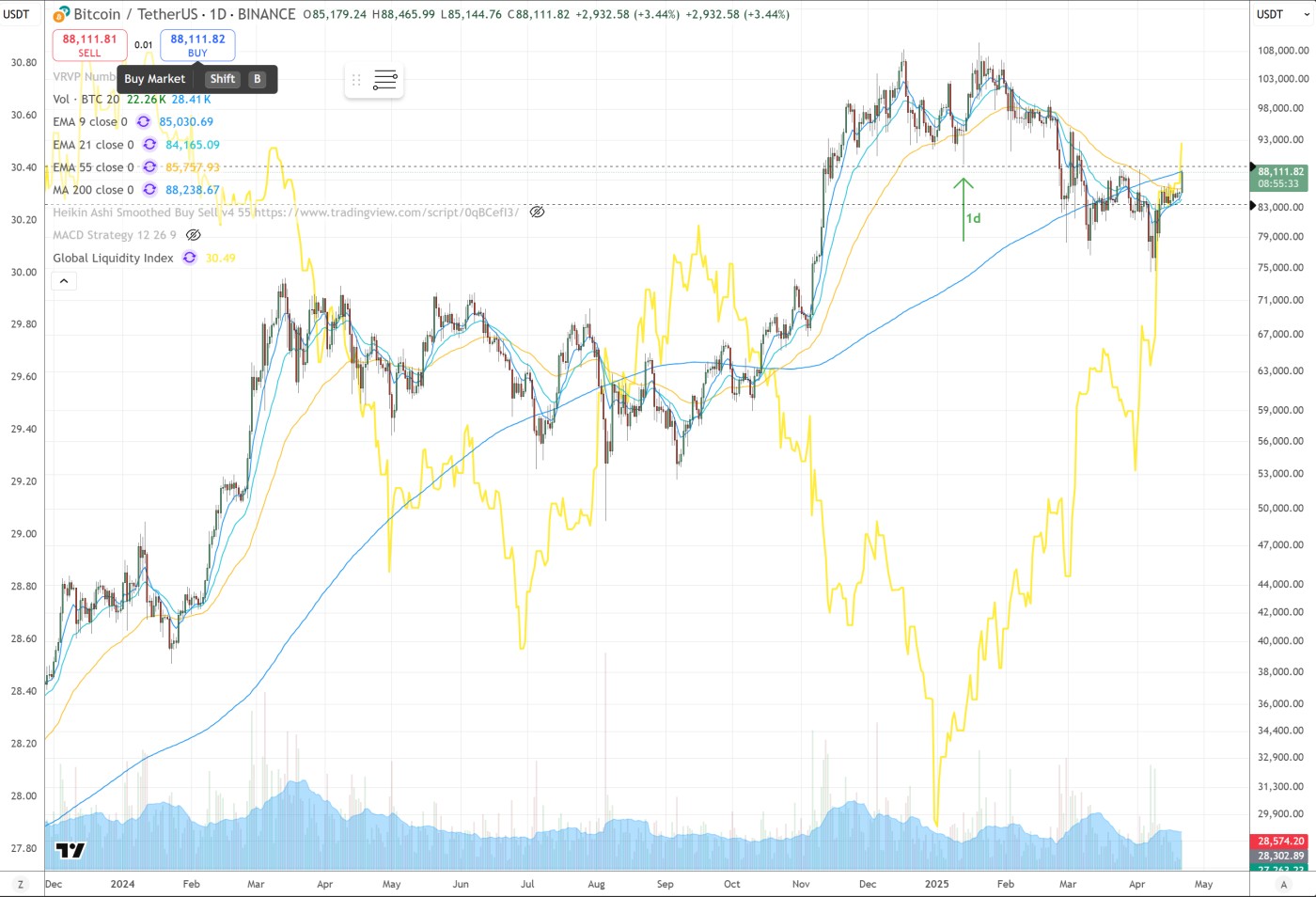Grab the floating toolbar drag handle dots
Screen dimensions: 1316x897
click(356, 80)
